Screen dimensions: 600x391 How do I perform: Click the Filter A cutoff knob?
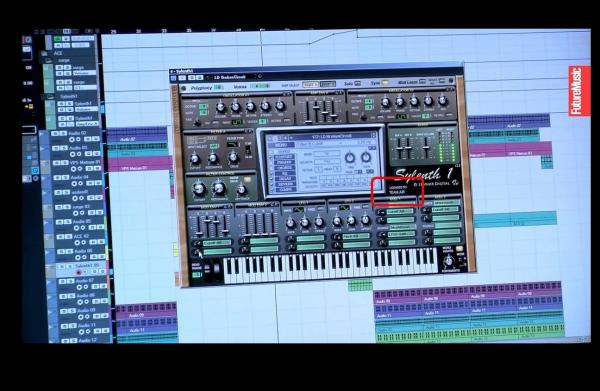tap(195, 158)
